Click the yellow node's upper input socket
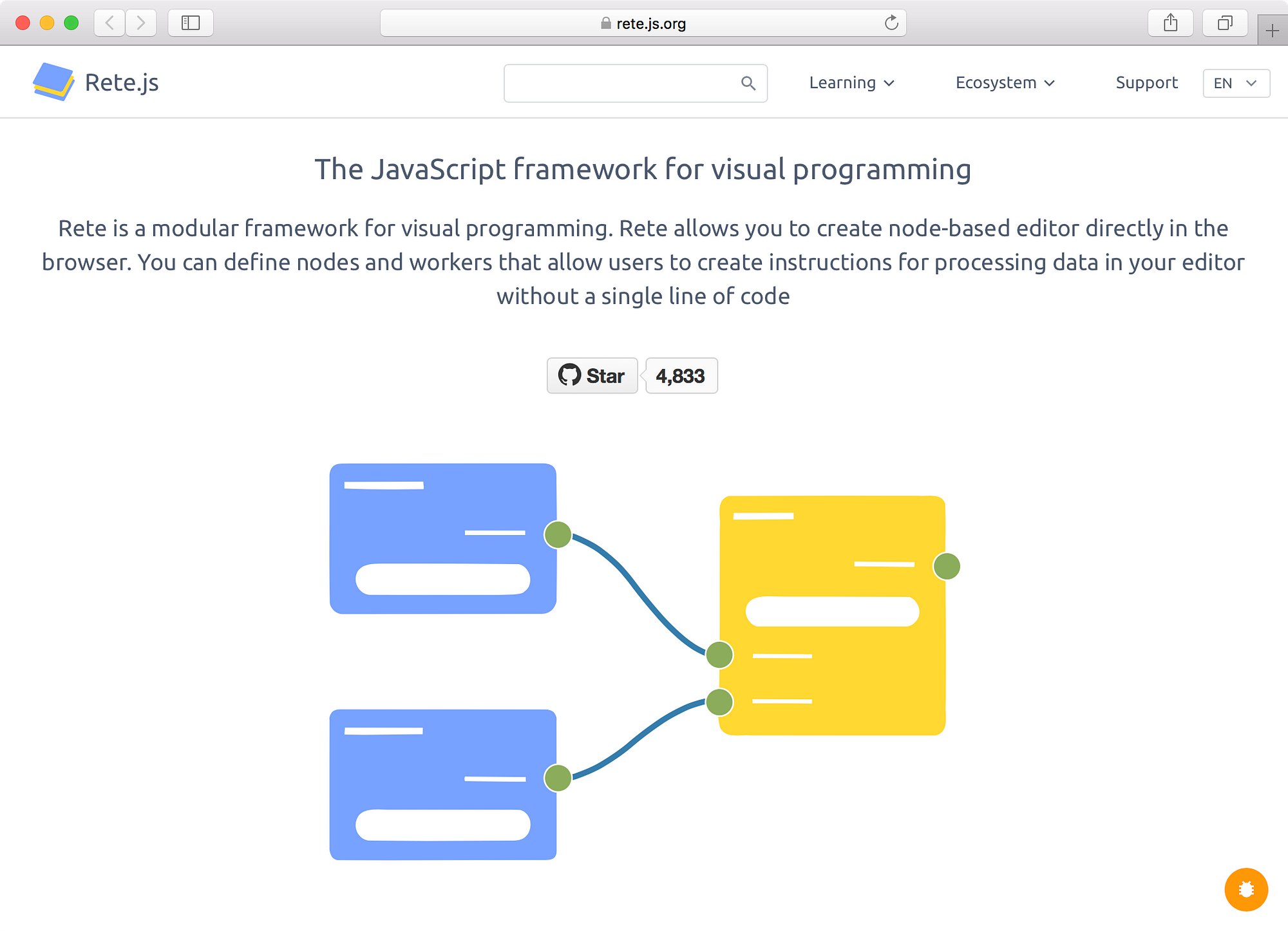The width and height of the screenshot is (1288, 931). pyautogui.click(x=719, y=655)
